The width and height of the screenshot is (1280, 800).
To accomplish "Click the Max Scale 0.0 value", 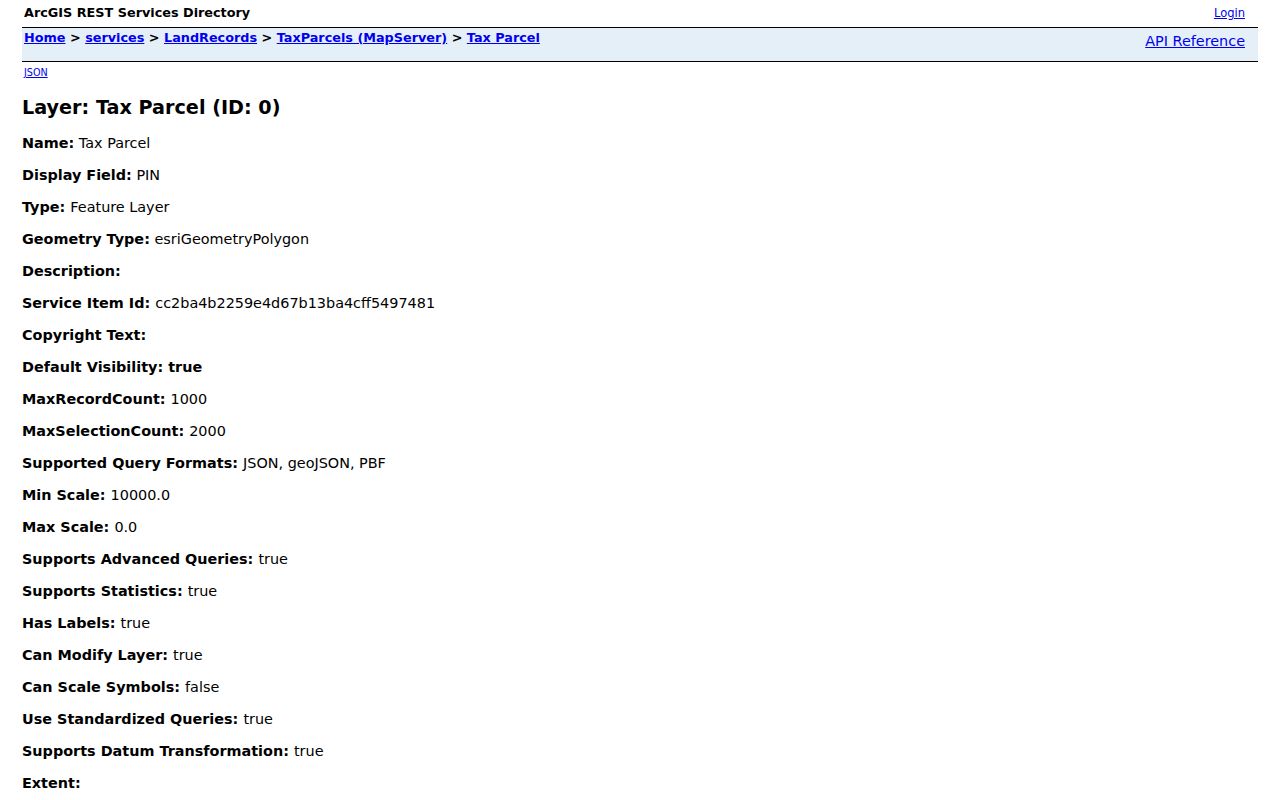I will pos(126,527).
